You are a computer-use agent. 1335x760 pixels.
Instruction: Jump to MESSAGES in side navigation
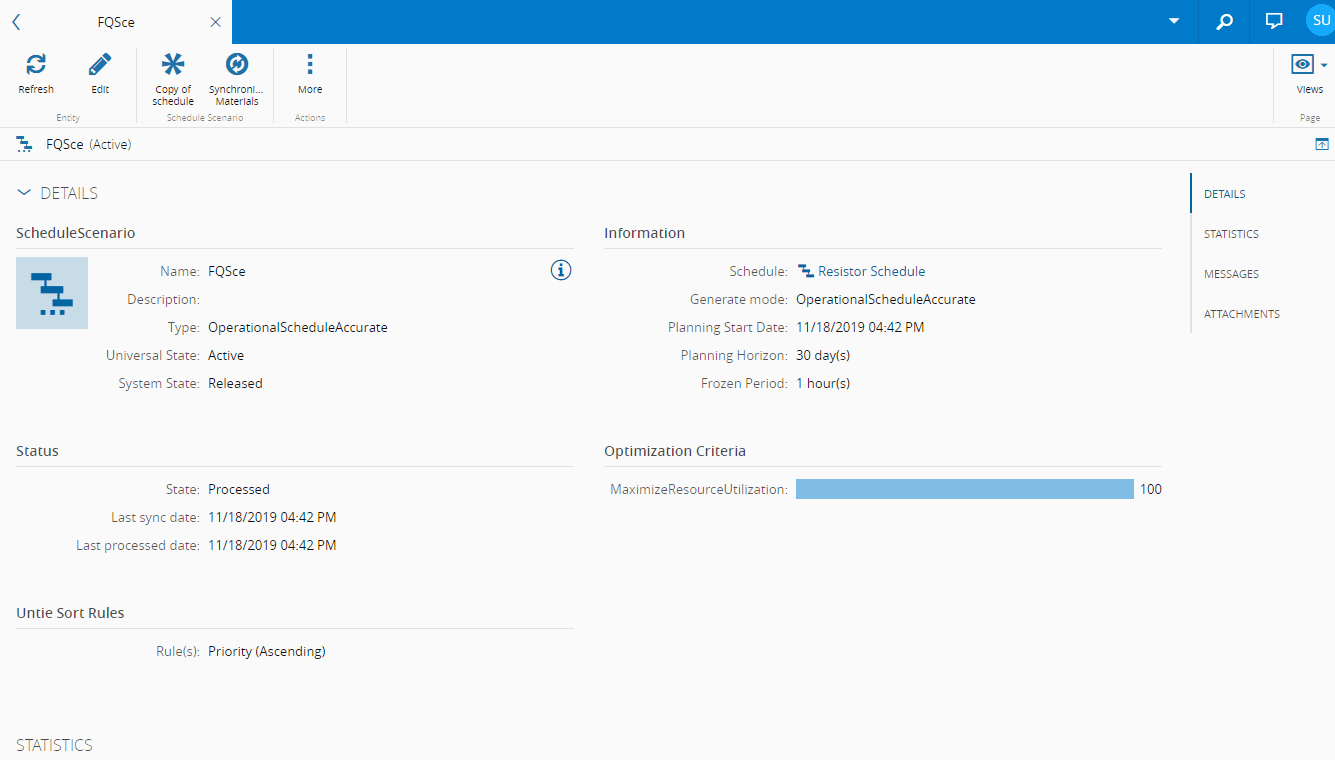coord(1231,274)
